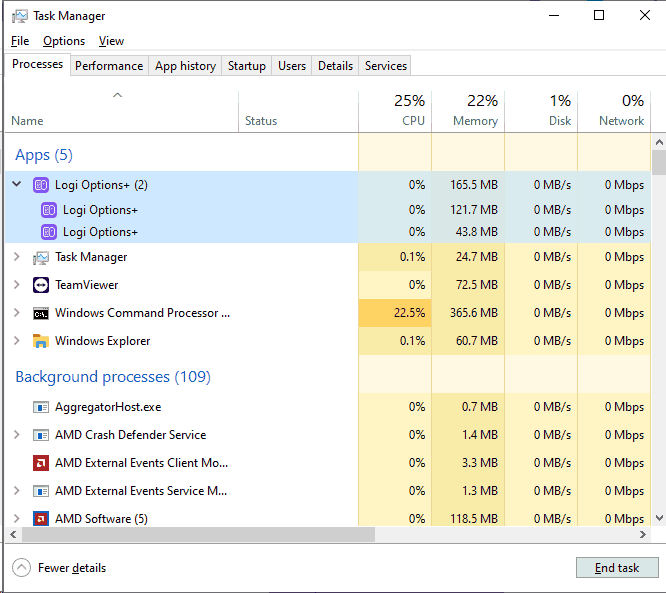
Task: Switch to the Startup tab
Action: click(246, 66)
